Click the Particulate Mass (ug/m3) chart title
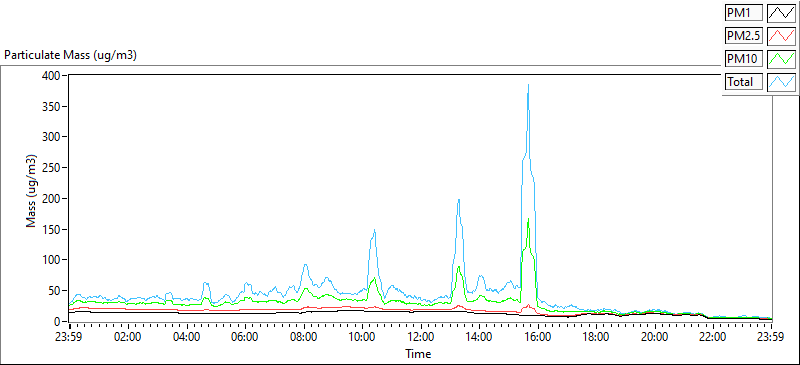800x365 pixels. tap(70, 56)
